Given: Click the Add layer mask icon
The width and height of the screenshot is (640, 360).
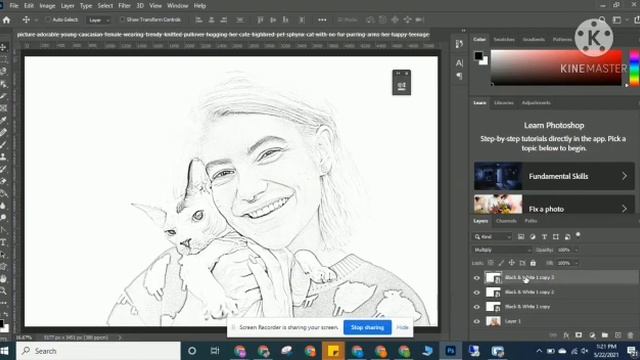Looking at the screenshot, I should coord(579,335).
